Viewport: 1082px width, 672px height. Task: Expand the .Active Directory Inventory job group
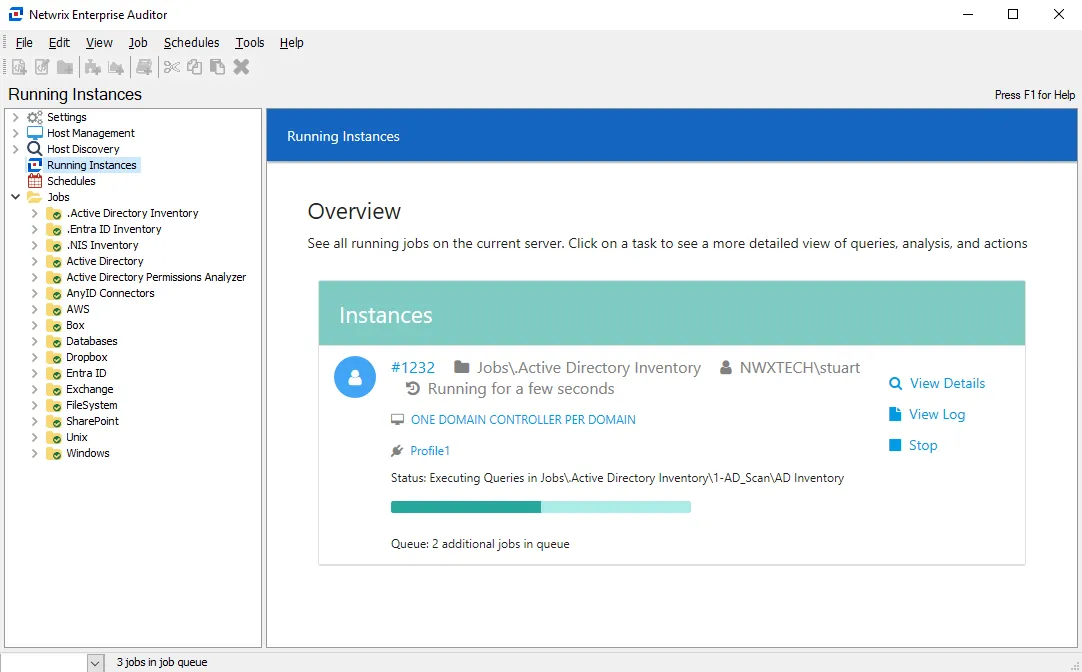(35, 213)
